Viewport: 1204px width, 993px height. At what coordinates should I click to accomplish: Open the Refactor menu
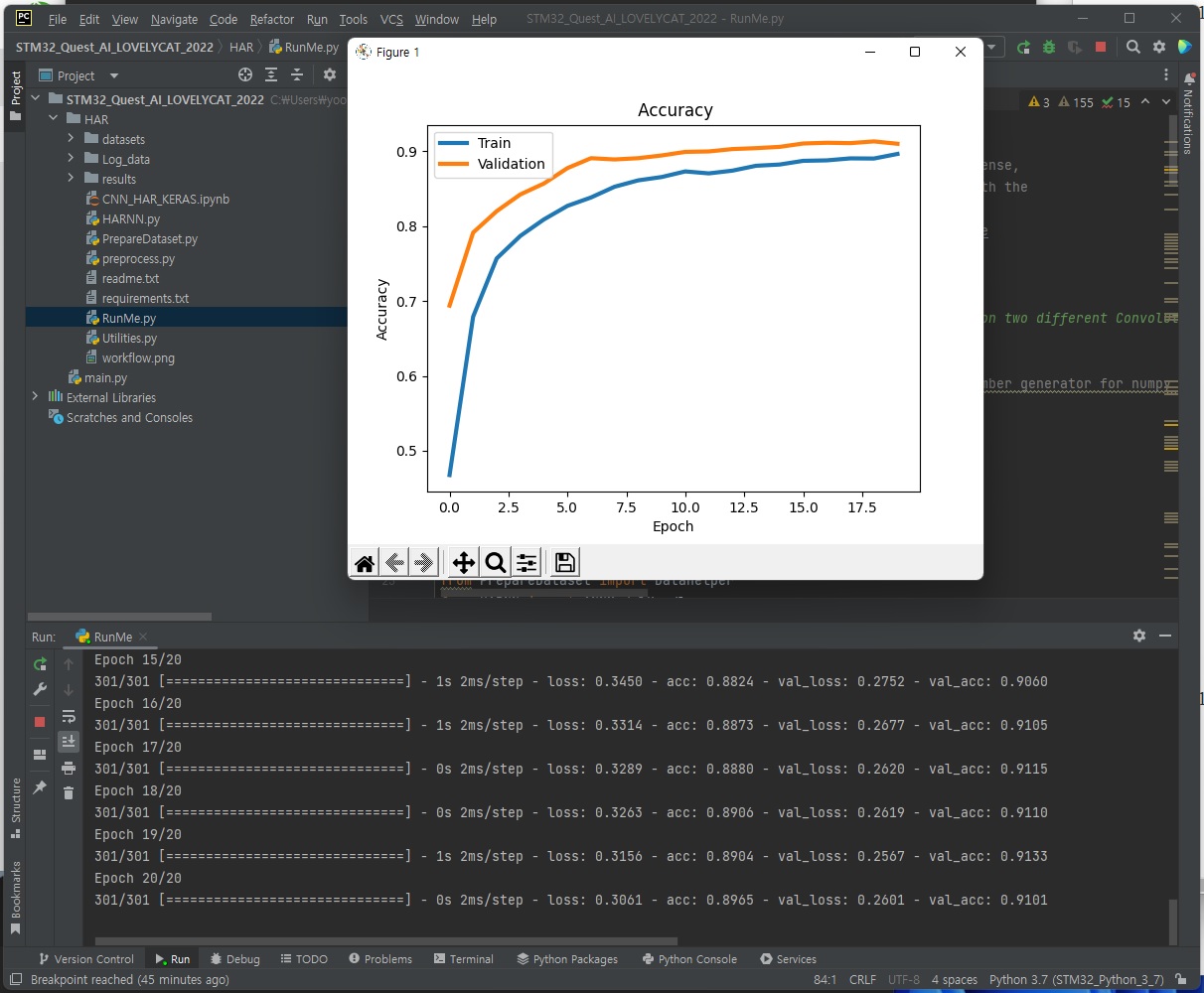[x=272, y=19]
